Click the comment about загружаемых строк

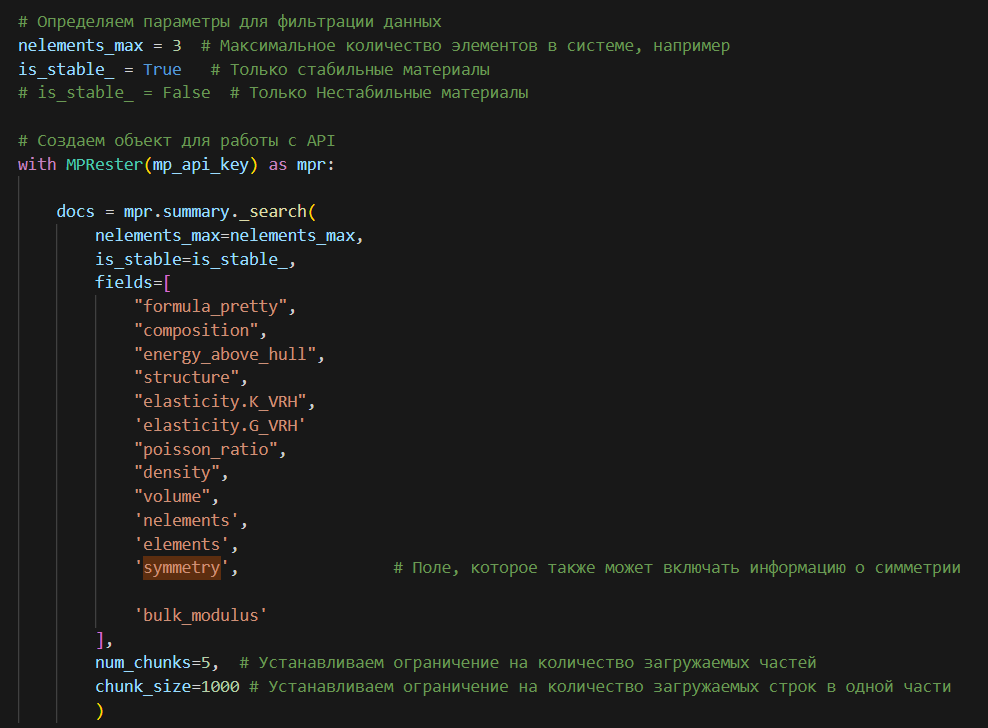pos(600,686)
